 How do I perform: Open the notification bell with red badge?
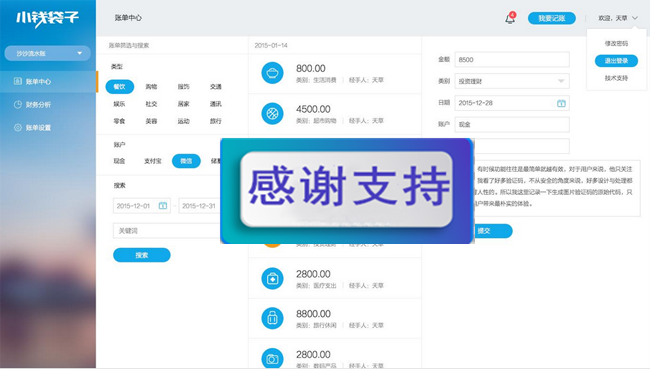510,18
